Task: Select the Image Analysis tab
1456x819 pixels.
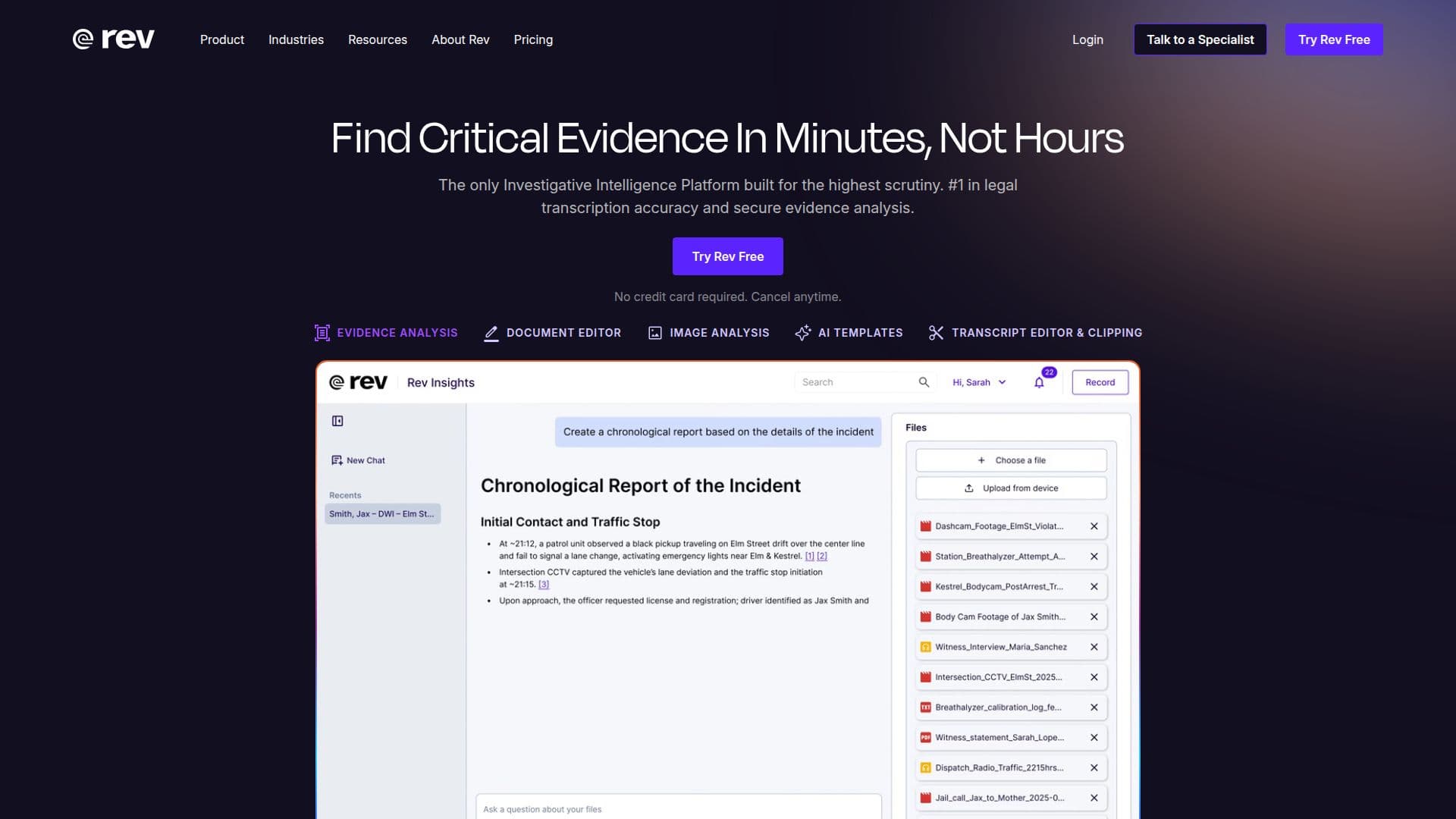Action: coord(708,333)
